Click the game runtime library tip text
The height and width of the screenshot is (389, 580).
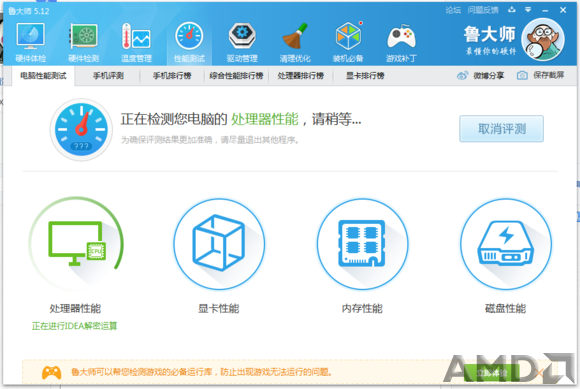pos(202,372)
